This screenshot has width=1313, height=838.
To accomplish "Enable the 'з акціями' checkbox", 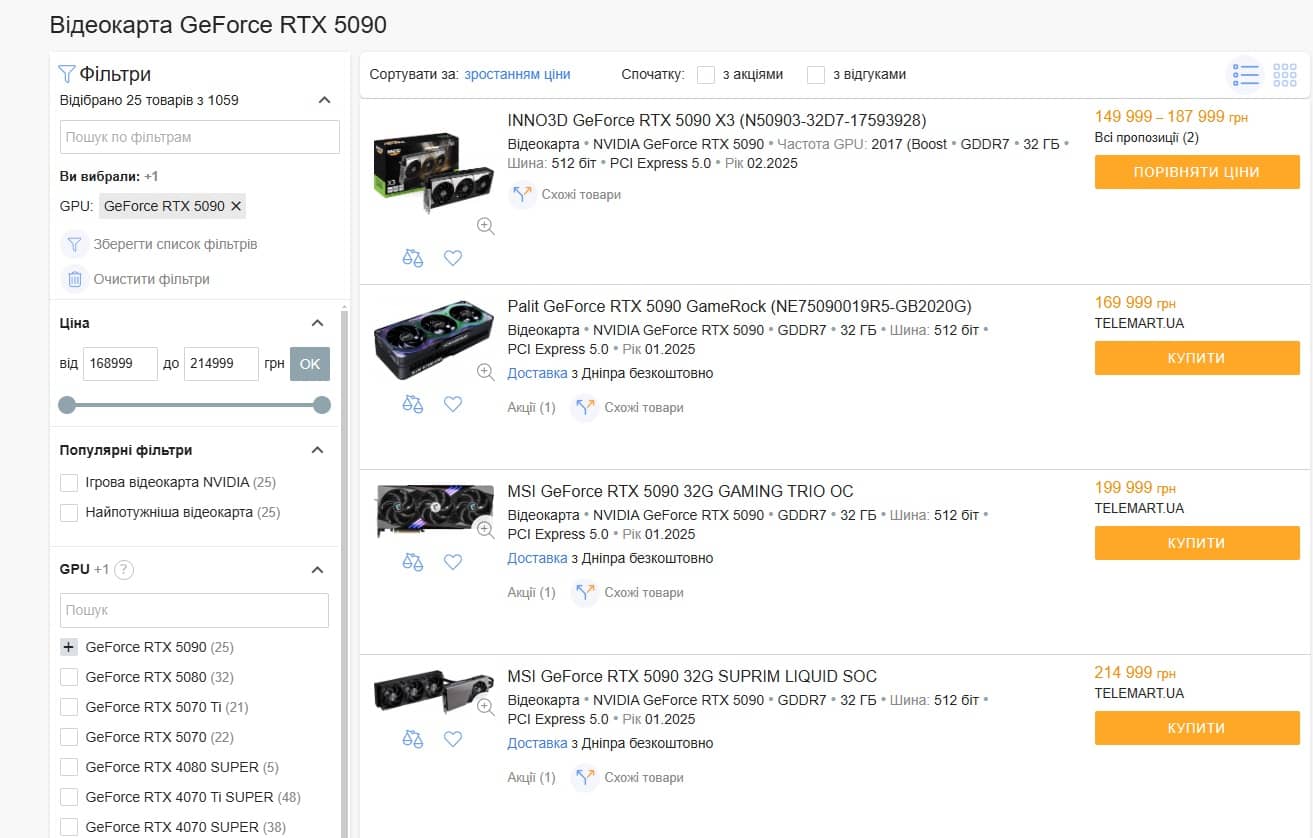I will tap(706, 75).
